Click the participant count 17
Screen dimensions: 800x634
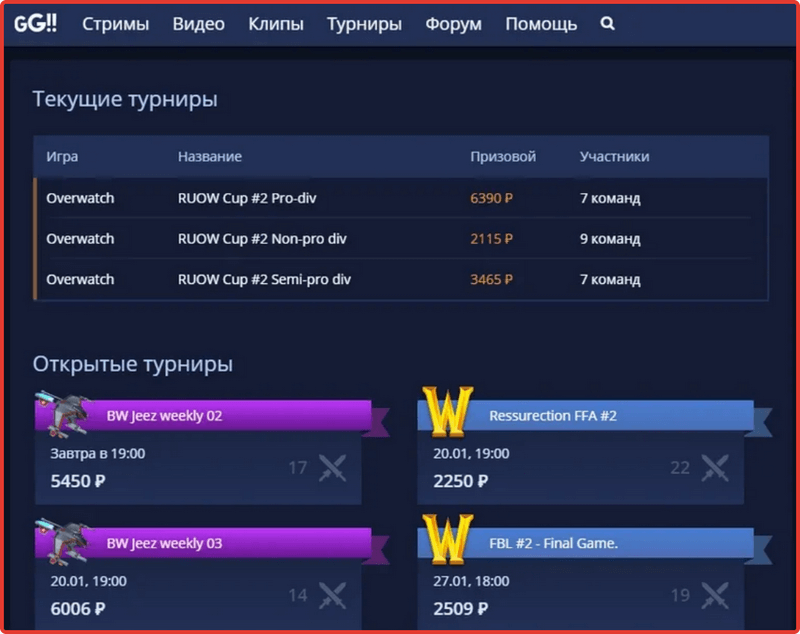pyautogui.click(x=297, y=468)
